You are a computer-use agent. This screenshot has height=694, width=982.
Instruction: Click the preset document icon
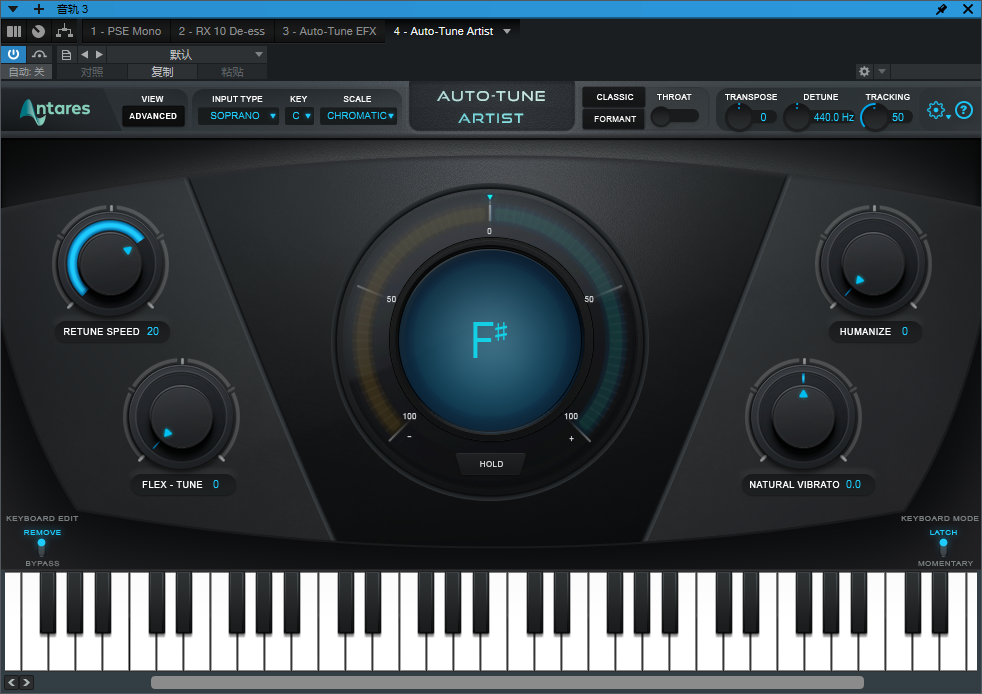tap(66, 54)
